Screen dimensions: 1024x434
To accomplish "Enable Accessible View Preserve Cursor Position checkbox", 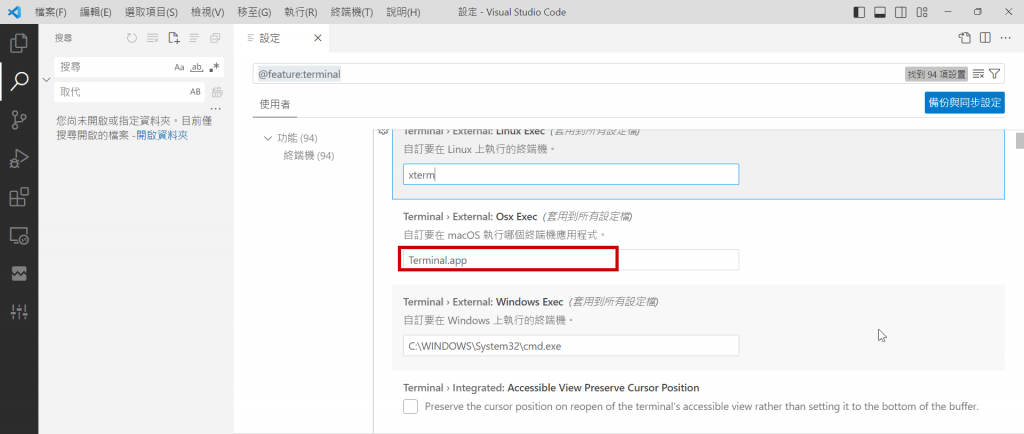I will click(410, 407).
